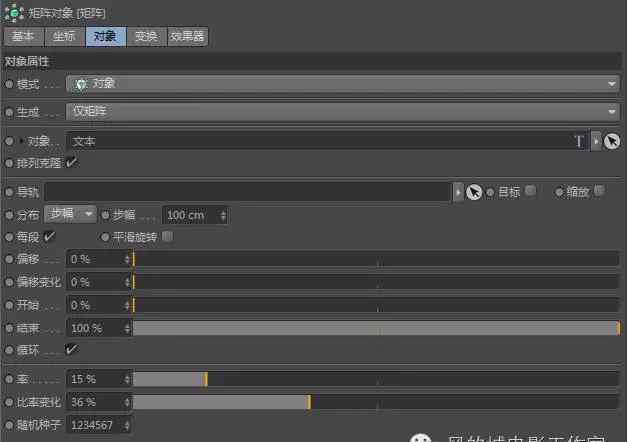627x442 pixels.
Task: Click the arrow button beside the 文本 field
Action: tap(596, 142)
